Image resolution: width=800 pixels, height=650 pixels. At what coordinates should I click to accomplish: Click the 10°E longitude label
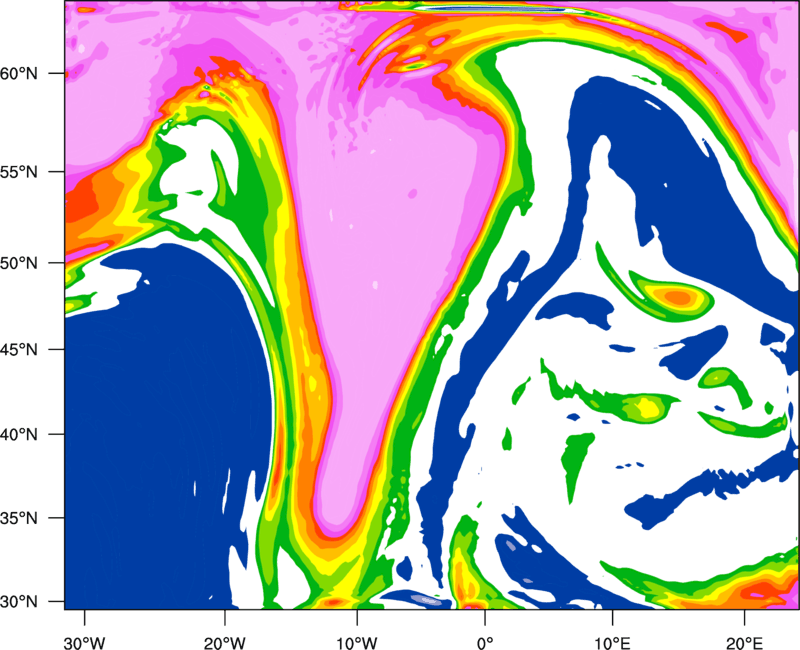coord(612,643)
